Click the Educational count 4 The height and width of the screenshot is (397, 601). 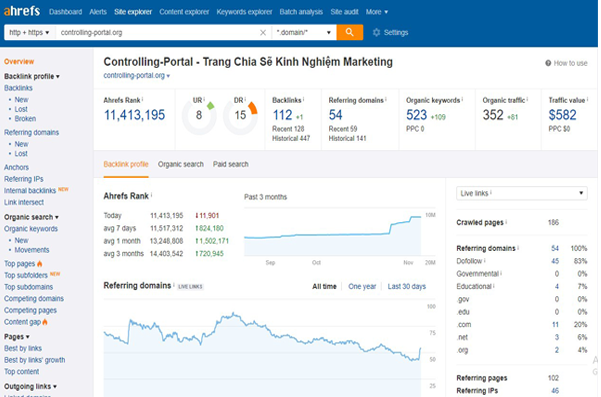[557, 287]
